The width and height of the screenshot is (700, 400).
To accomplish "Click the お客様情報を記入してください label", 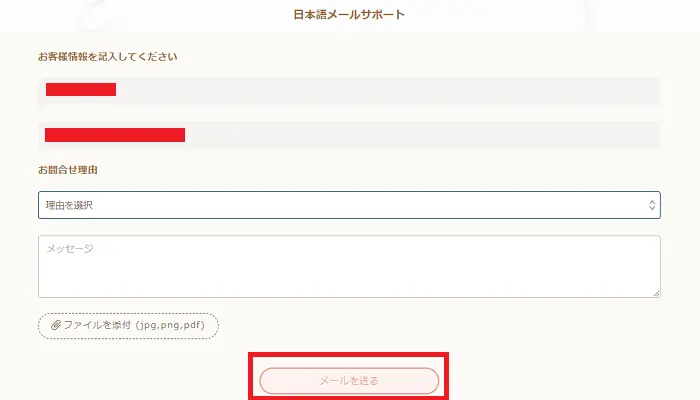I will tap(108, 57).
